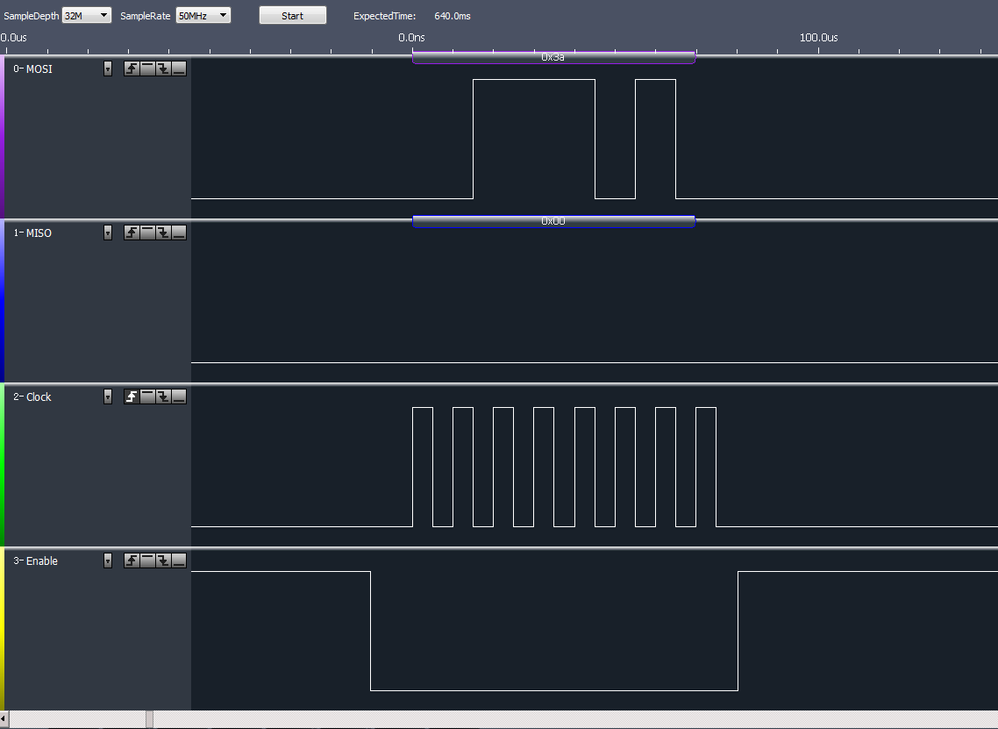The height and width of the screenshot is (729, 998).
Task: Set low-level trigger on MISO channel
Action: 179,232
